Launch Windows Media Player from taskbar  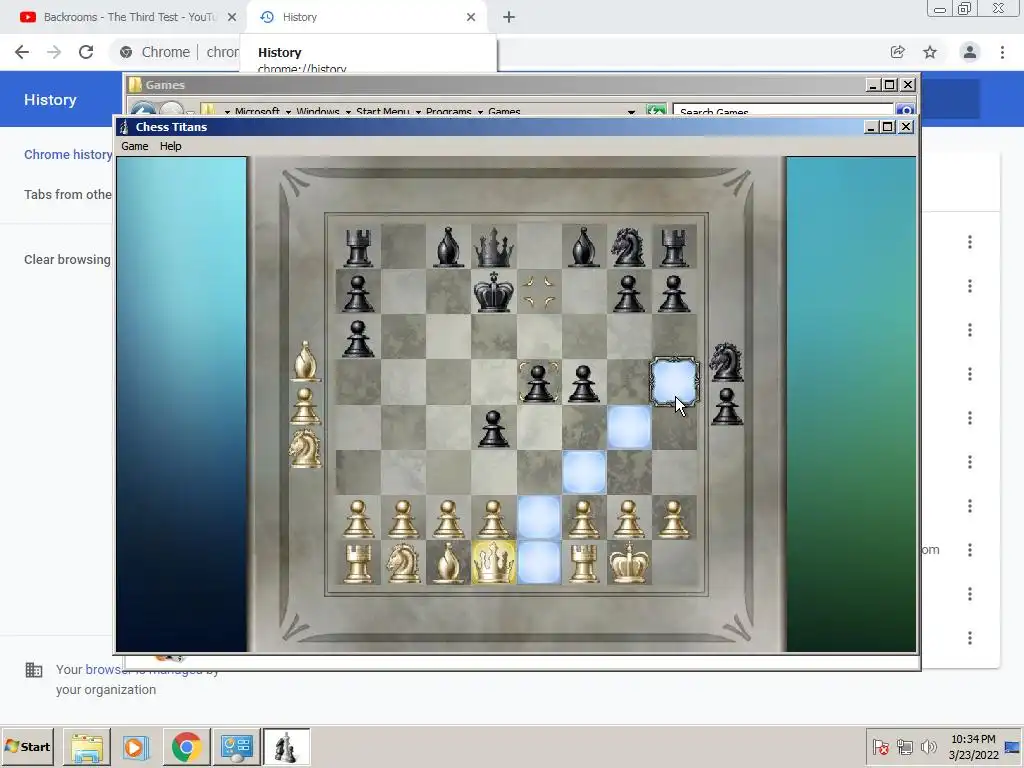pos(136,747)
